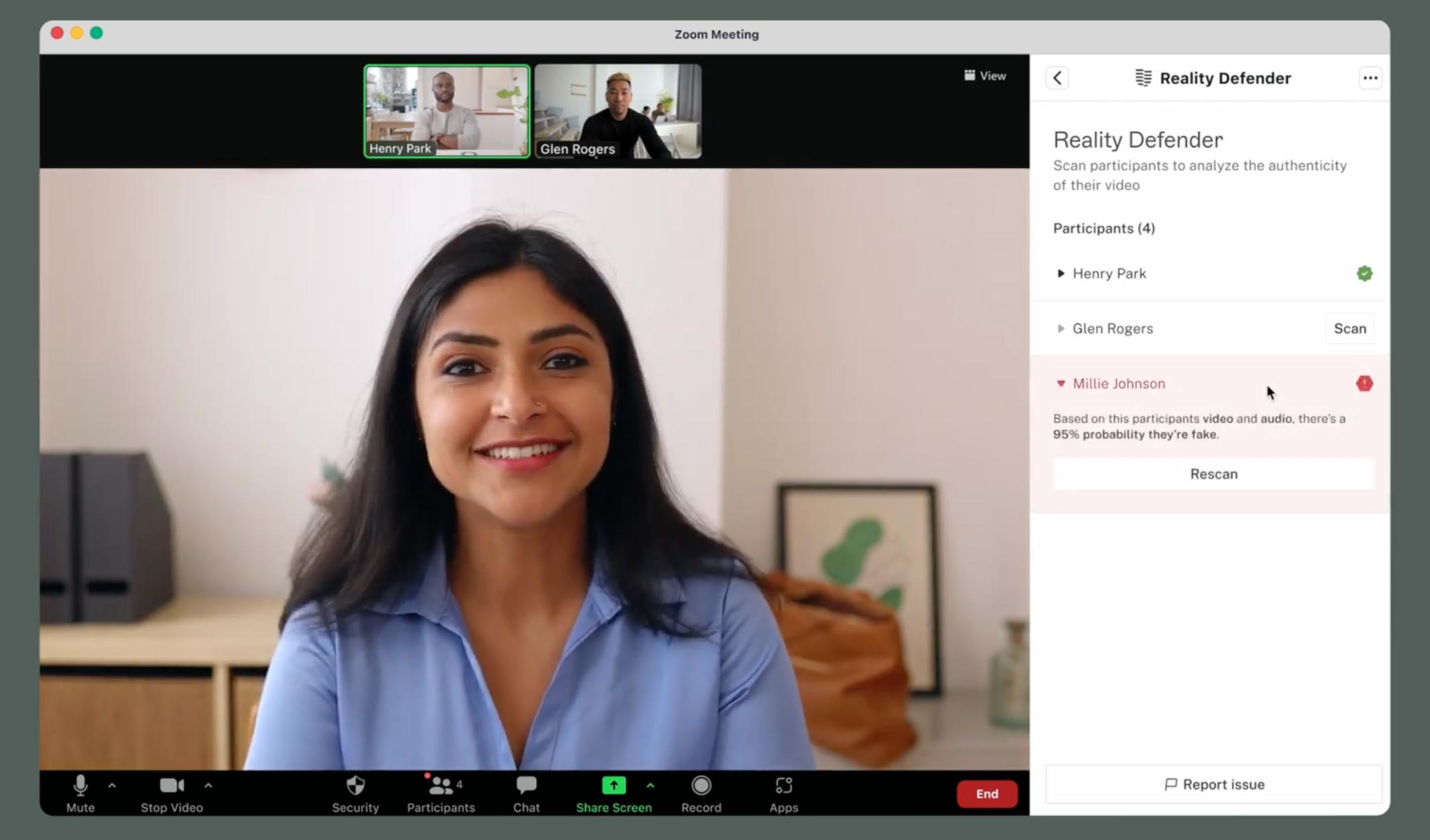Select Henry Park video thumbnail
The image size is (1430, 840).
(447, 112)
